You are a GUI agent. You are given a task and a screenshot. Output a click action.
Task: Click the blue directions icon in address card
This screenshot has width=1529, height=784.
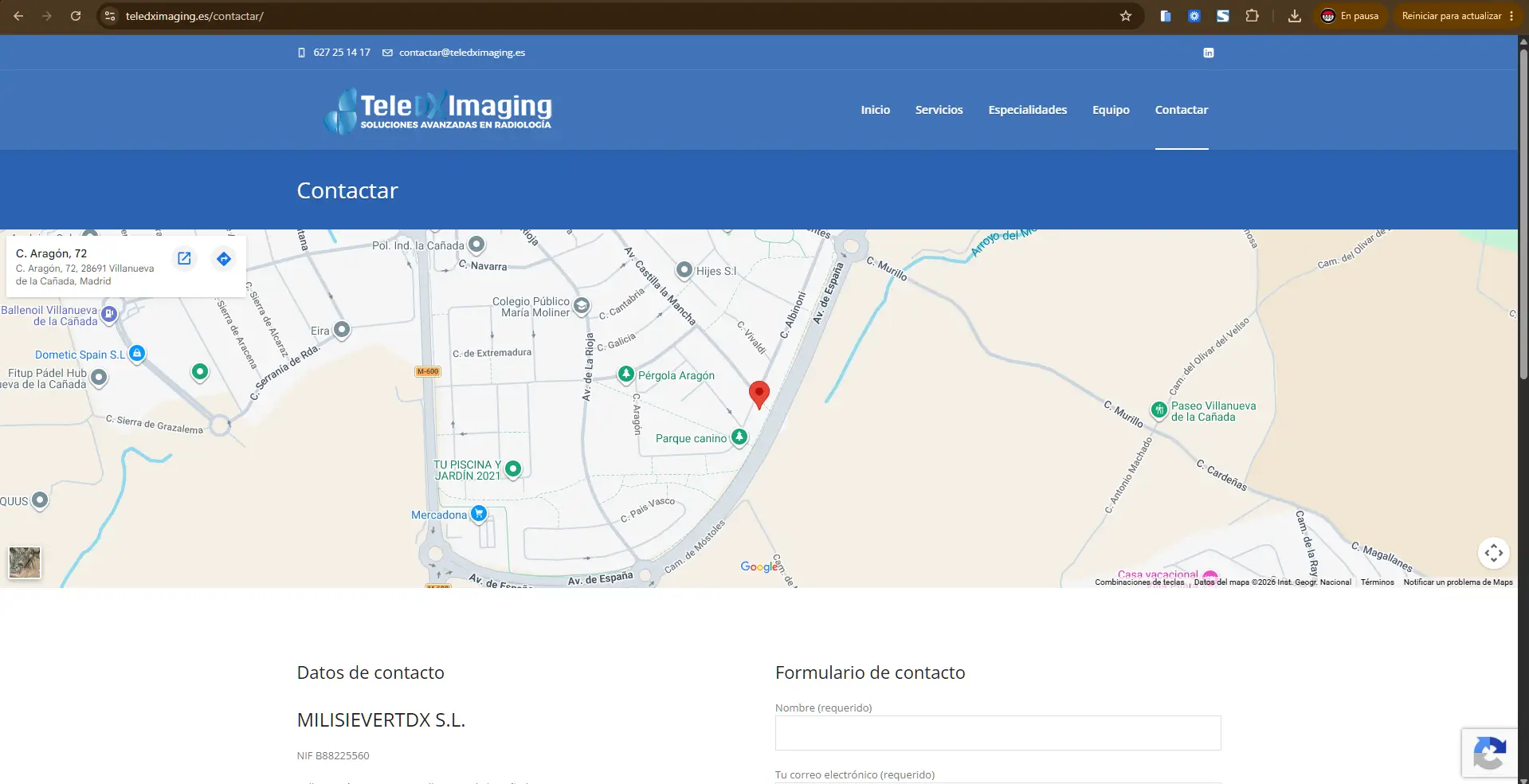(224, 258)
